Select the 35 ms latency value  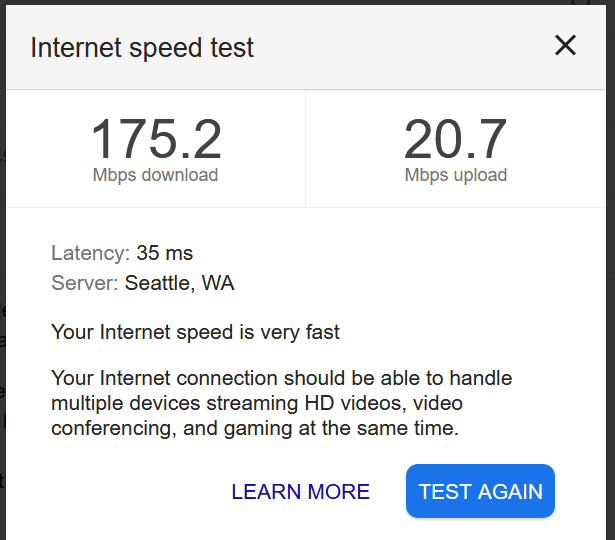pyautogui.click(x=165, y=253)
